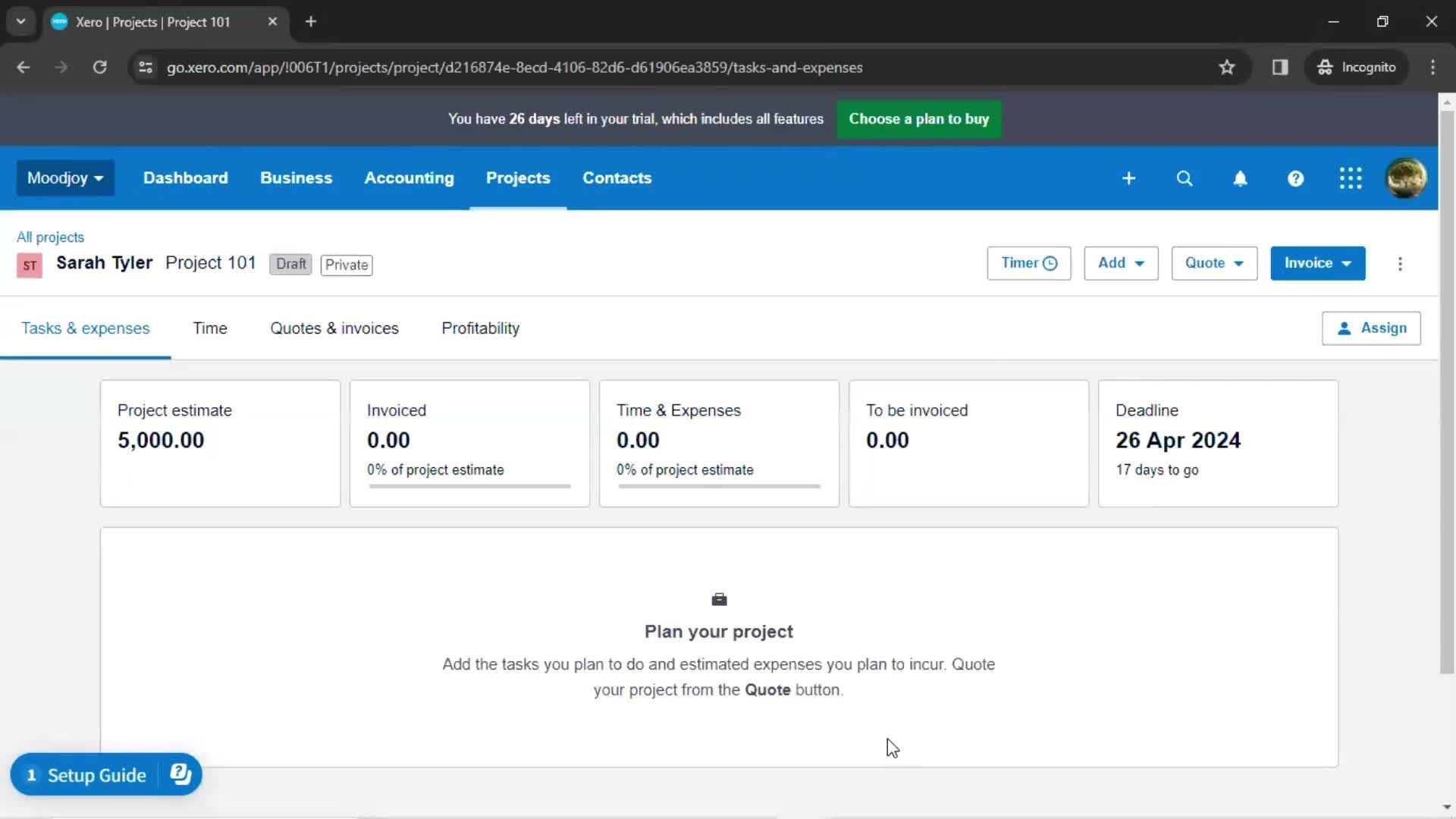This screenshot has height=819, width=1456.
Task: Open Chrome three-dot menu
Action: 1432,67
